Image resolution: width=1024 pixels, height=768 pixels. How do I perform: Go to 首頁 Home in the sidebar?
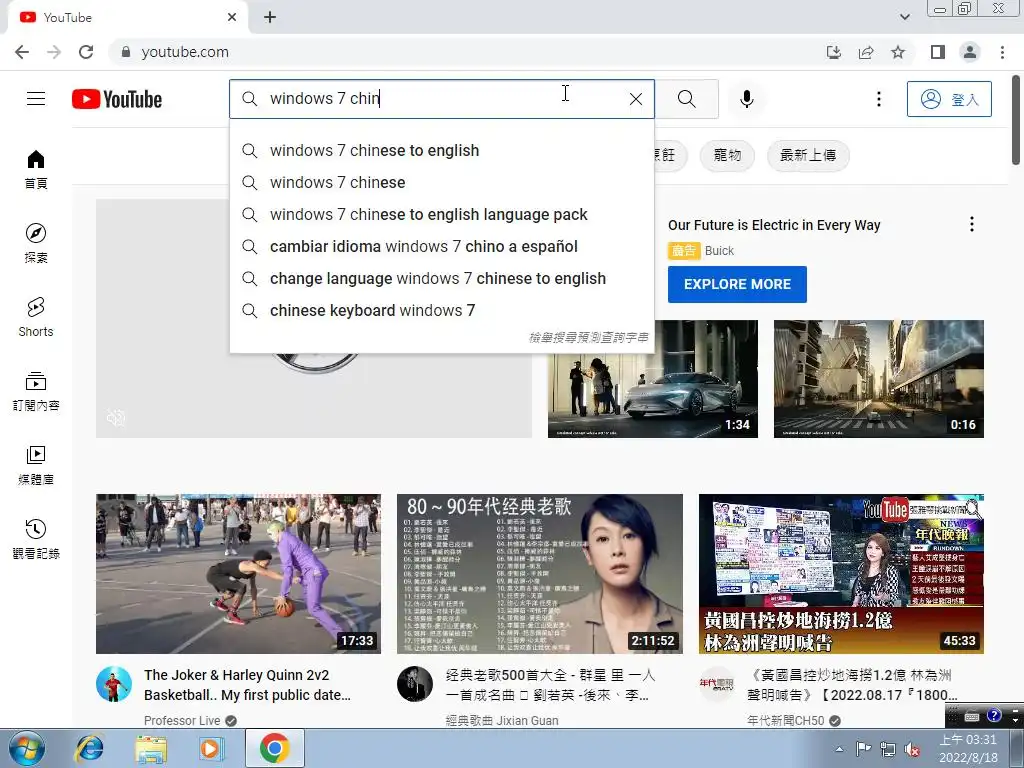coord(36,169)
